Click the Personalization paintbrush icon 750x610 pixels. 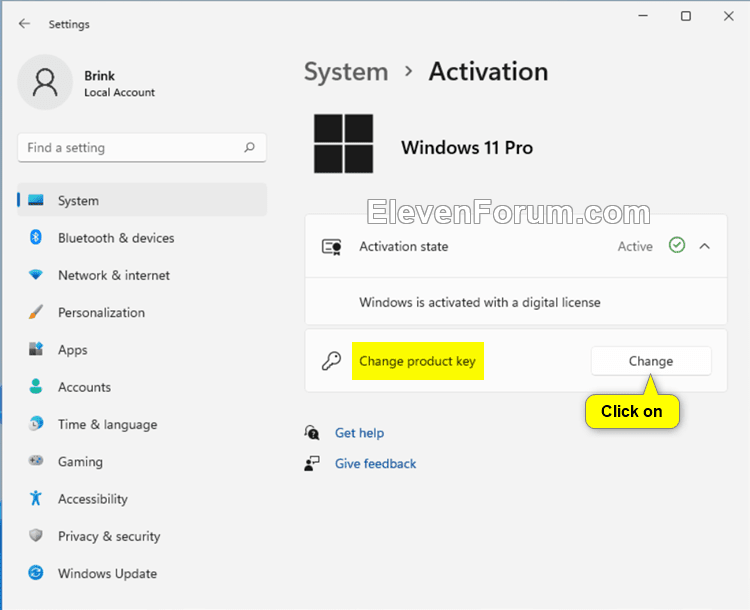(36, 312)
